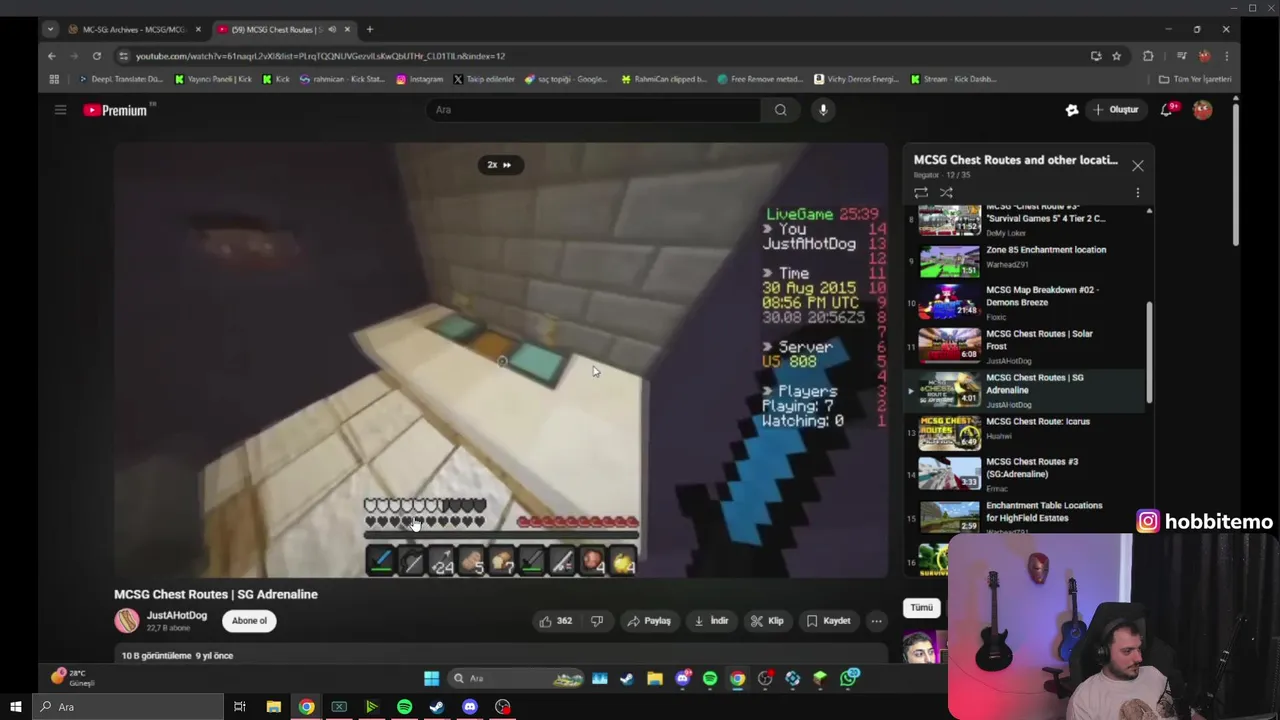
Task: Open Free Remove metadata bookmark
Action: pyautogui.click(x=759, y=79)
